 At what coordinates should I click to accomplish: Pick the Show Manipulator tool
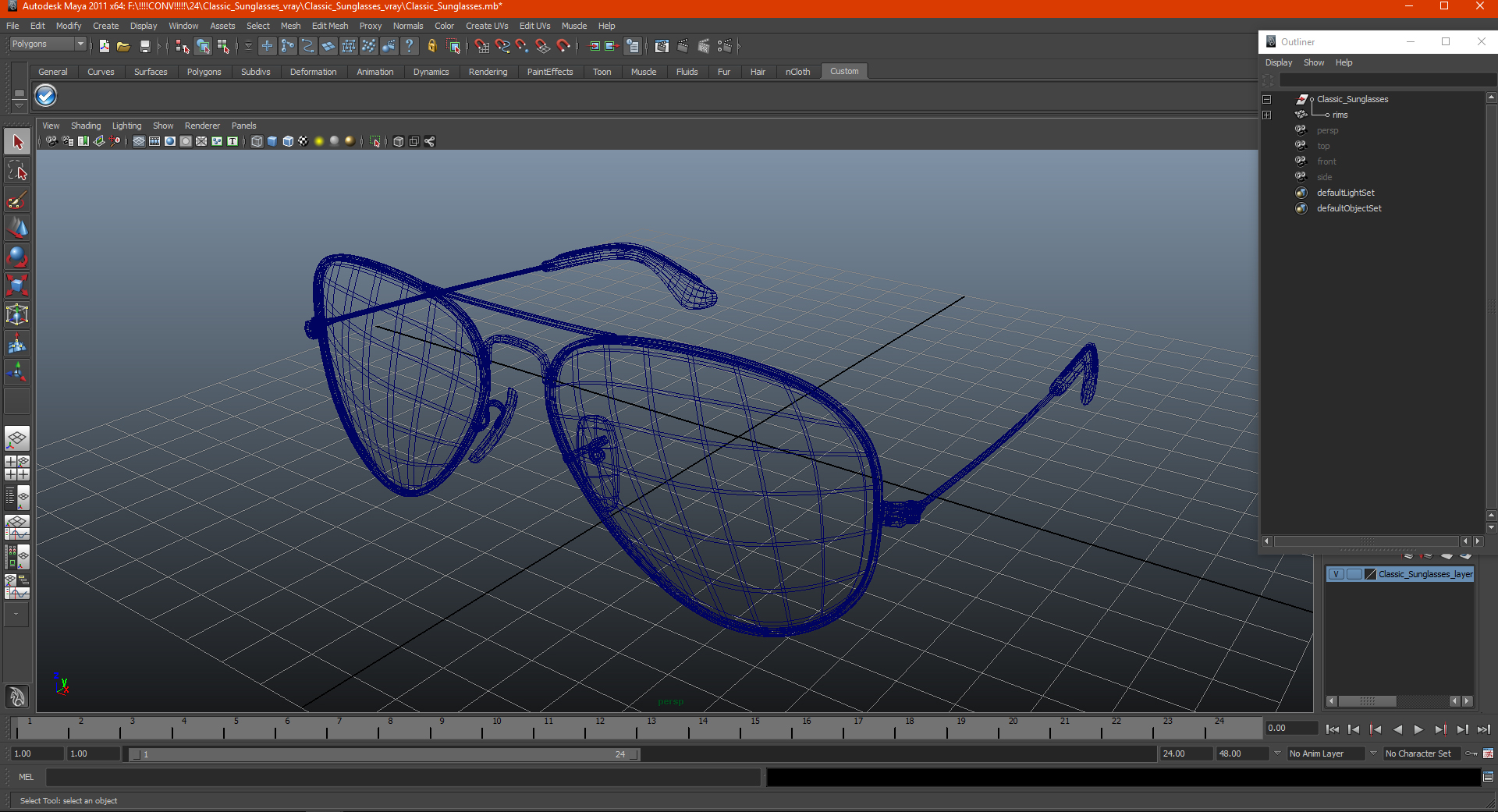pos(17,371)
